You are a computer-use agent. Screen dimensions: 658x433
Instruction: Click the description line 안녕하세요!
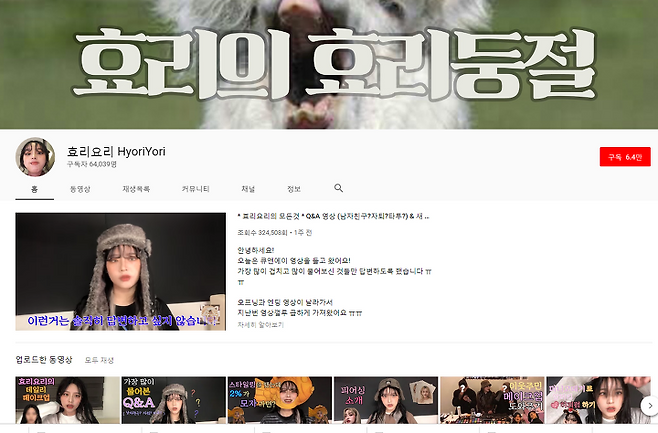pyautogui.click(x=256, y=250)
